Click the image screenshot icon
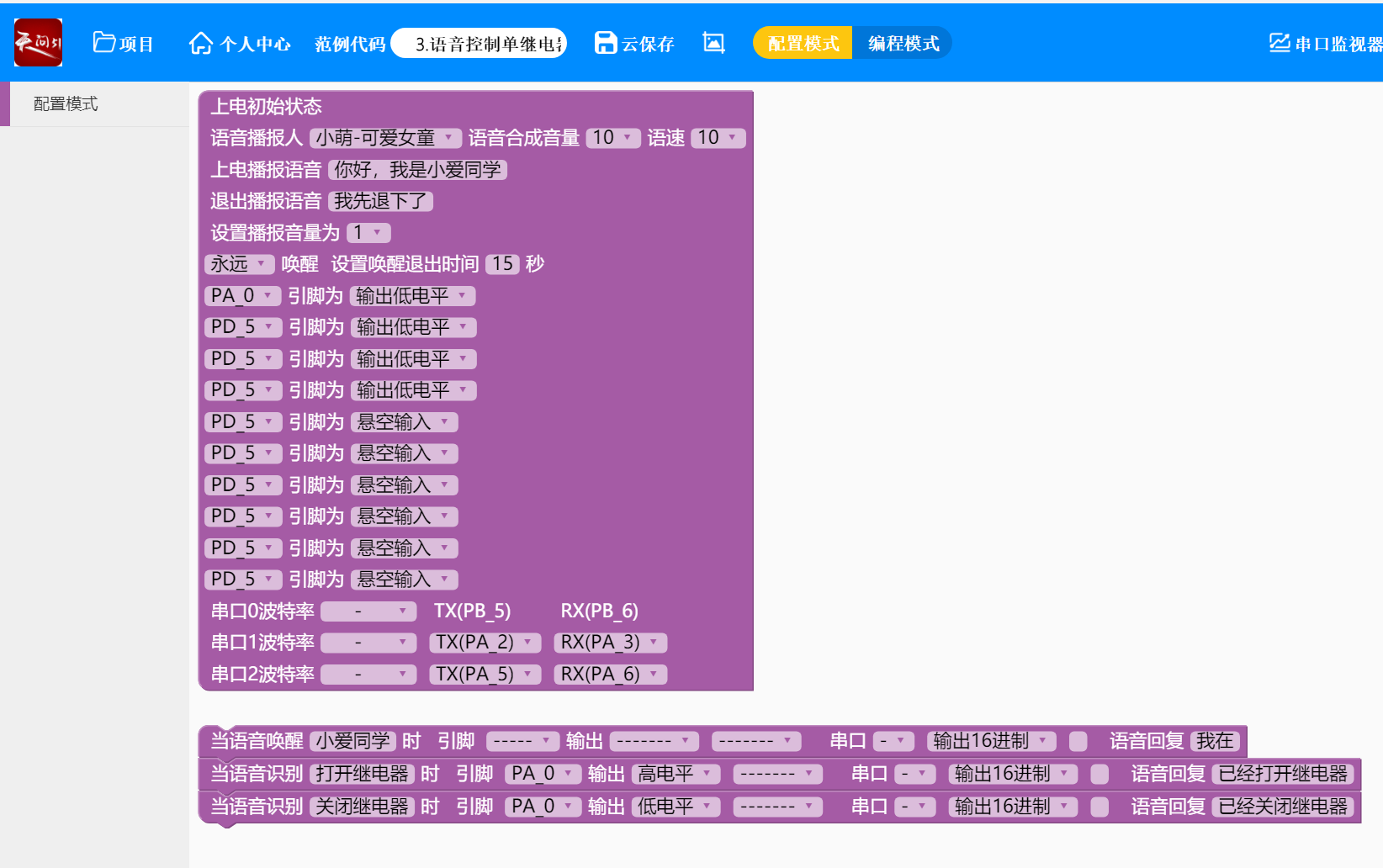The width and height of the screenshot is (1383, 868). 713,43
